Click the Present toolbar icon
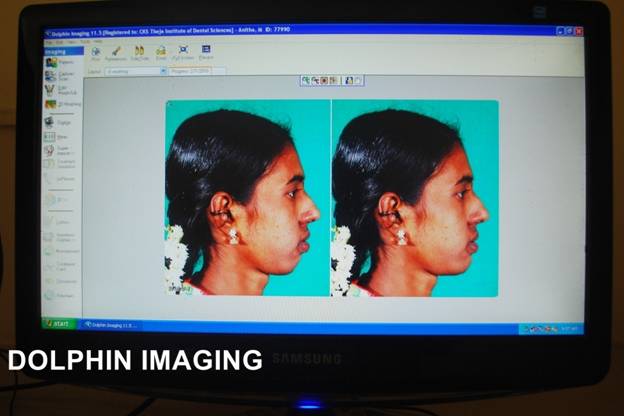This screenshot has width=624, height=416. [x=206, y=52]
